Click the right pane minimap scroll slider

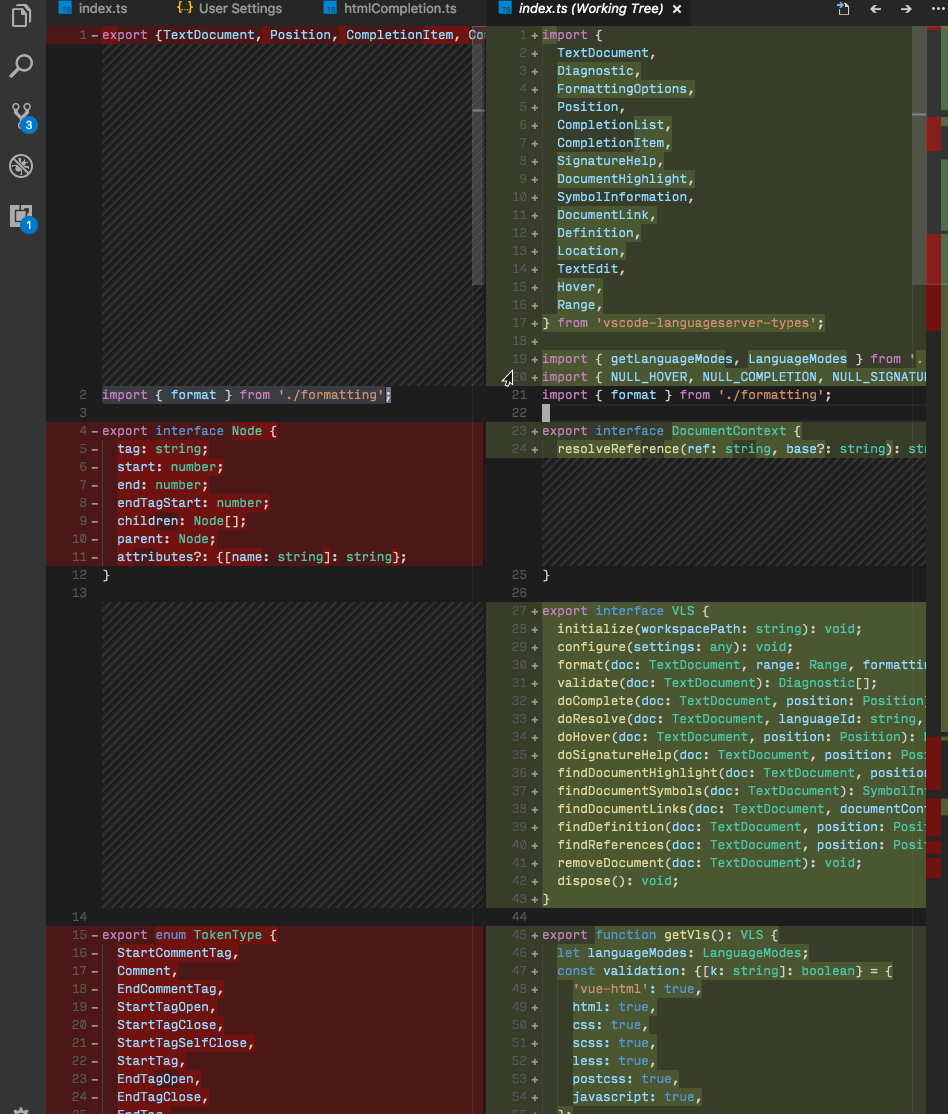tap(919, 155)
